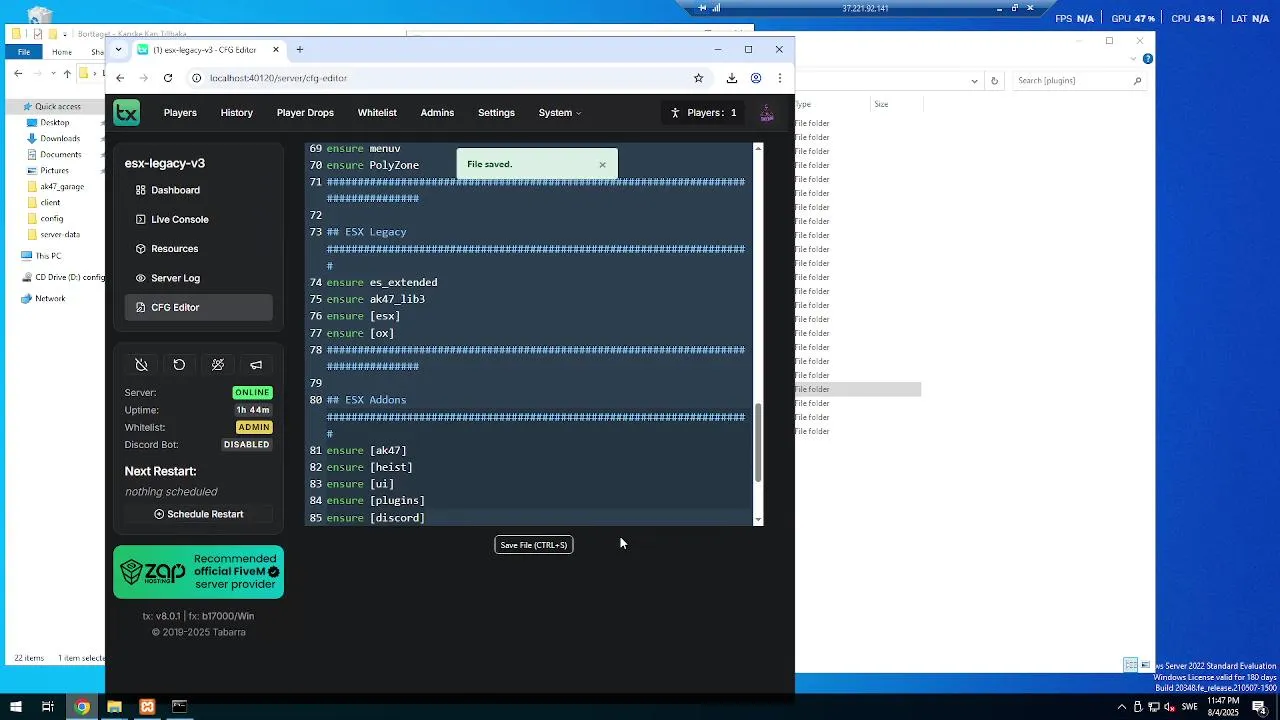The image size is (1280, 720).
Task: Click the Schedule Restart button
Action: [198, 514]
